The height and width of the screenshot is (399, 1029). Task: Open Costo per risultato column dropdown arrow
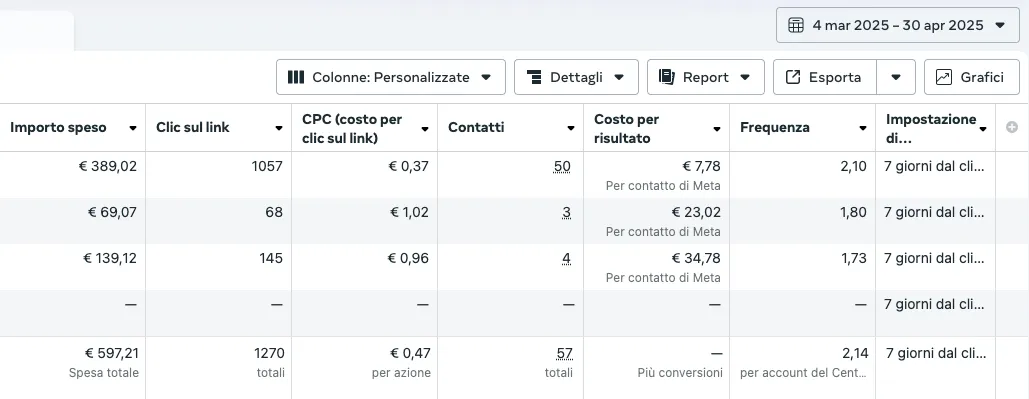pyautogui.click(x=717, y=129)
